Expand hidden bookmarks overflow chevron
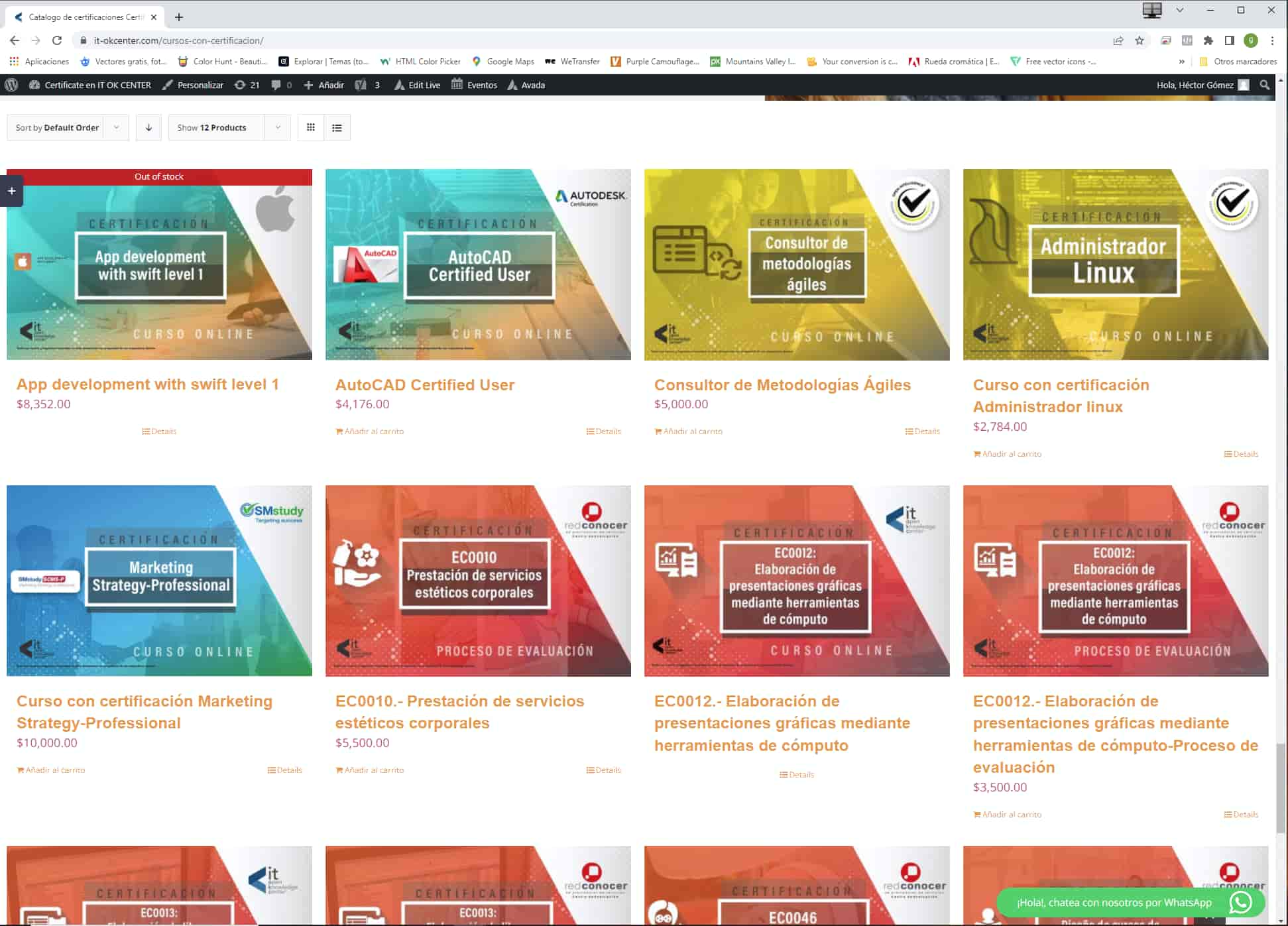 pos(1181,62)
